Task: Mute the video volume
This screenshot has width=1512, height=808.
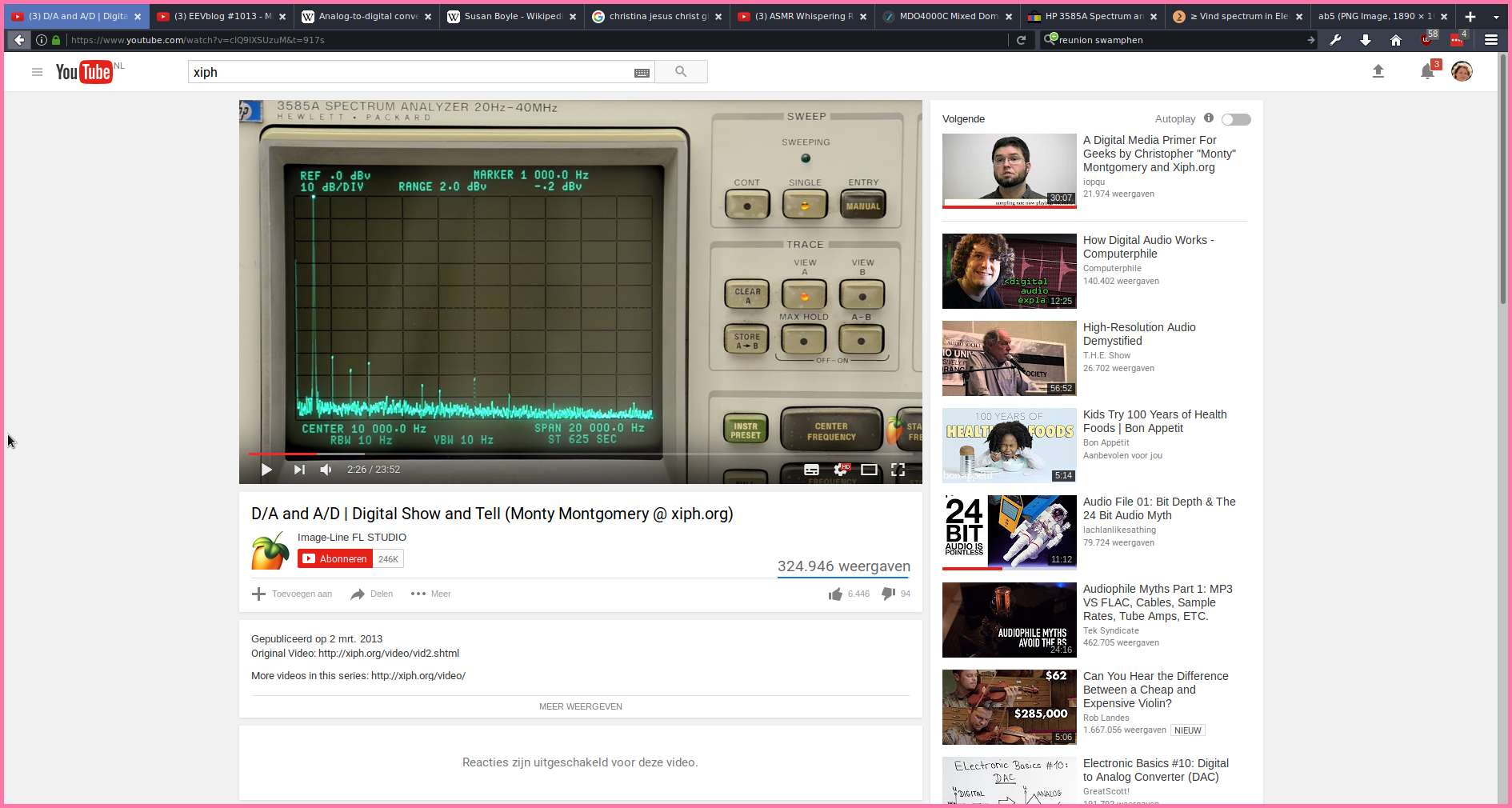Action: 326,470
